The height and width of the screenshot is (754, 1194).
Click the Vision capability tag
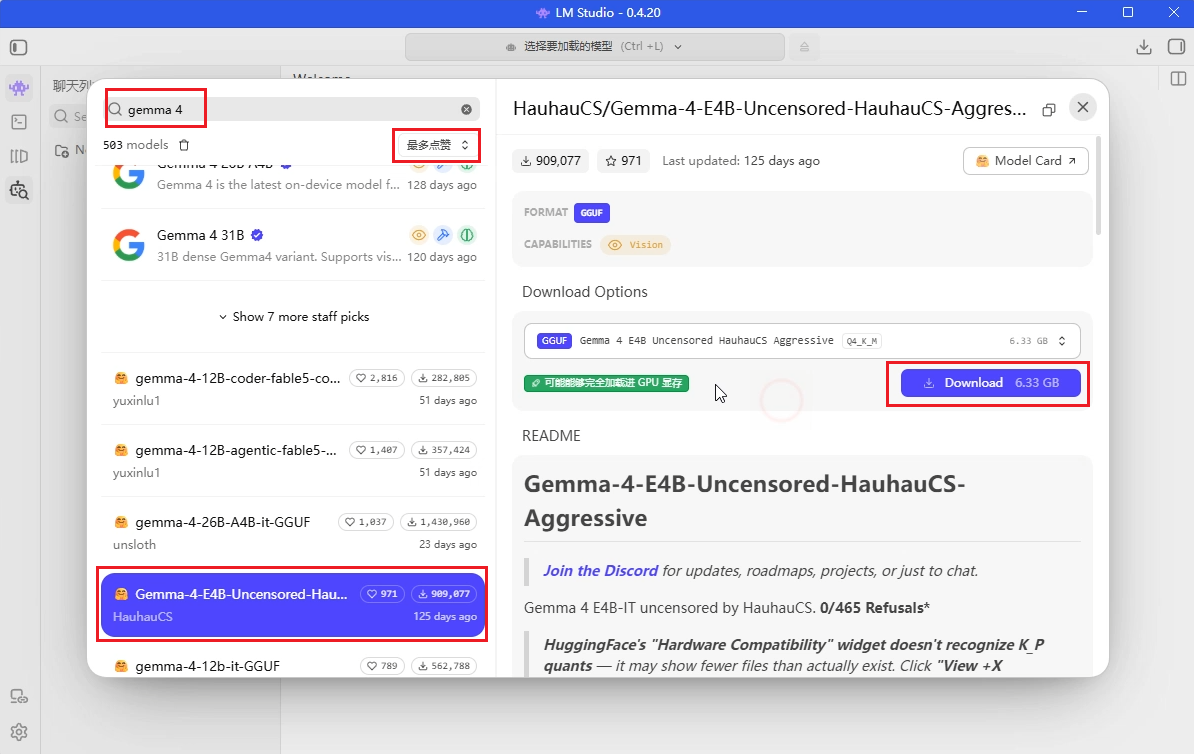pos(635,244)
